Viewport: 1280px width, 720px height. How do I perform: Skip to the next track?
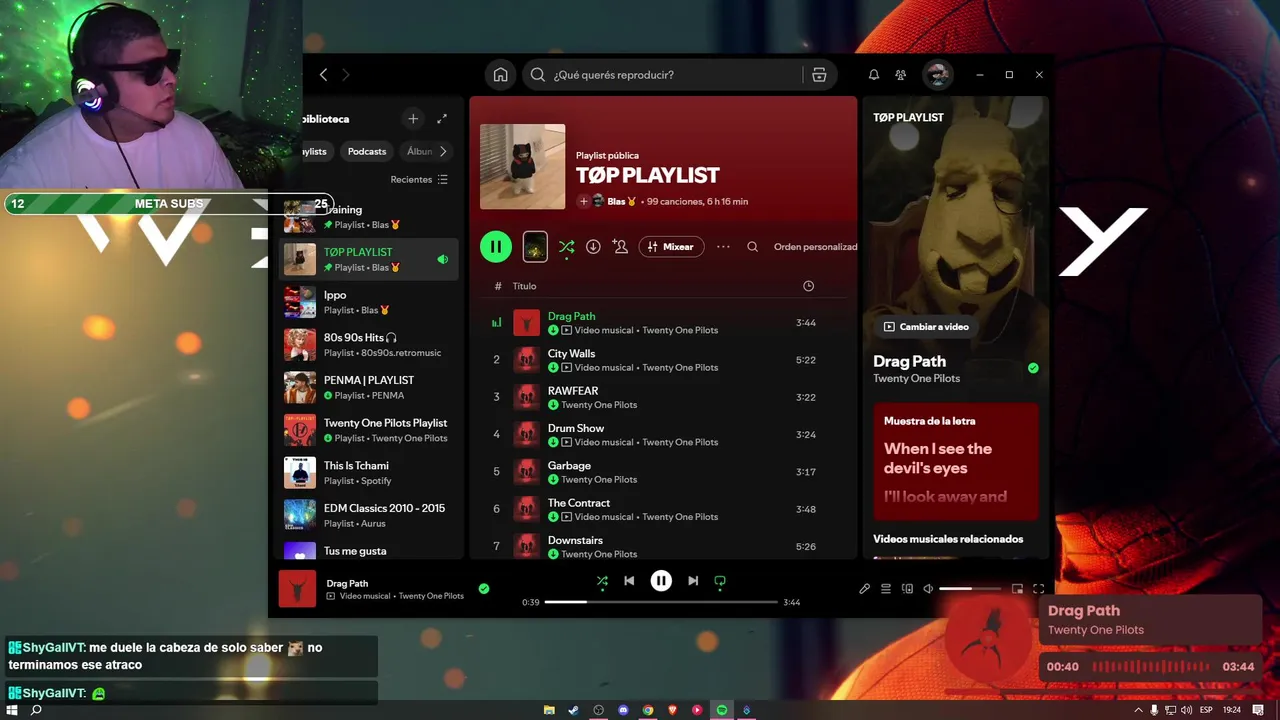click(693, 581)
